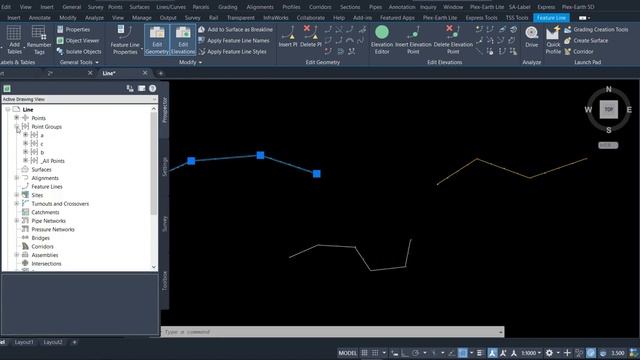Select the Insert PI tool
This screenshot has height=360, width=640.
point(288,36)
